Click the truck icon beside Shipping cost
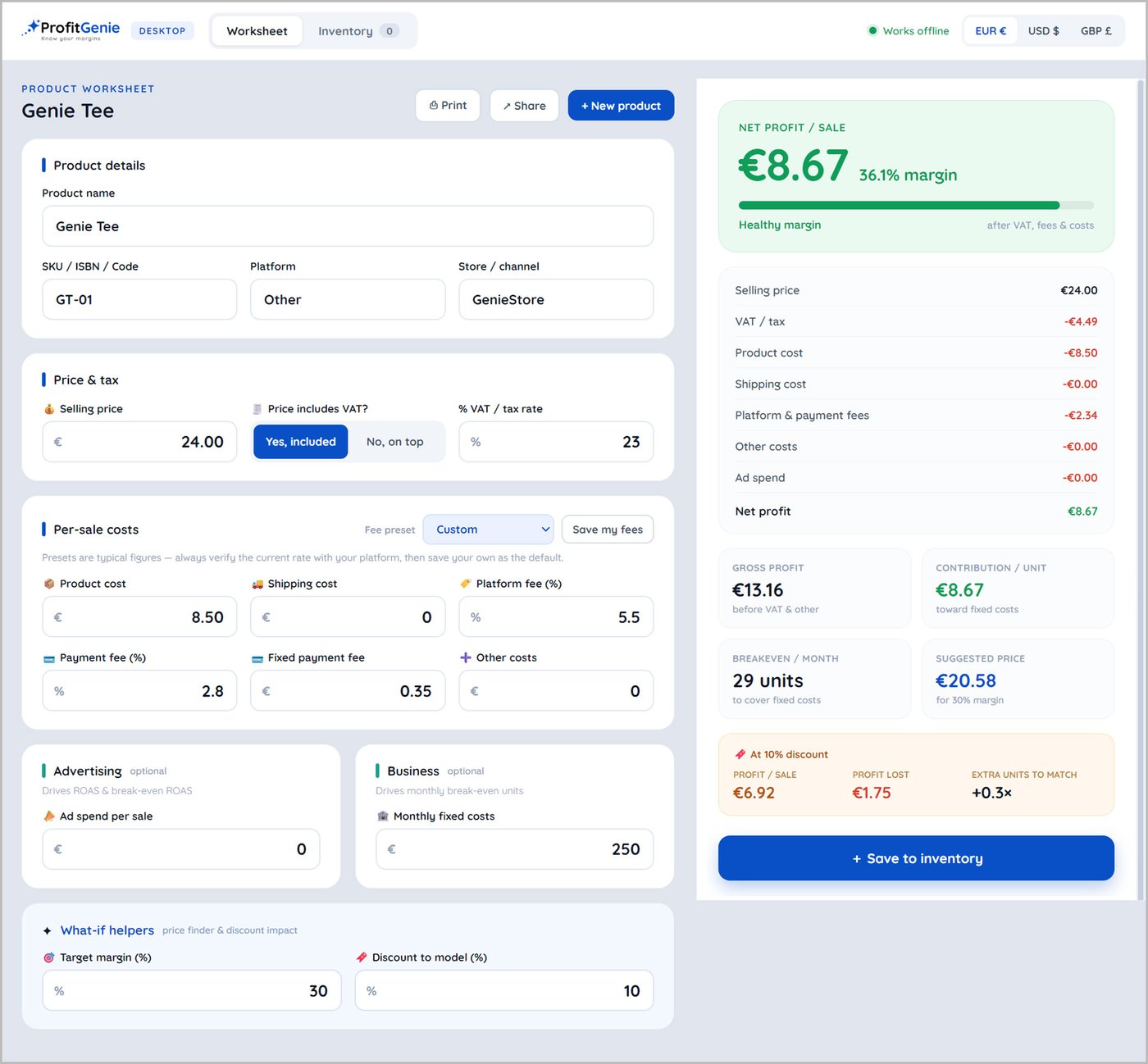This screenshot has height=1064, width=1148. tap(257, 584)
